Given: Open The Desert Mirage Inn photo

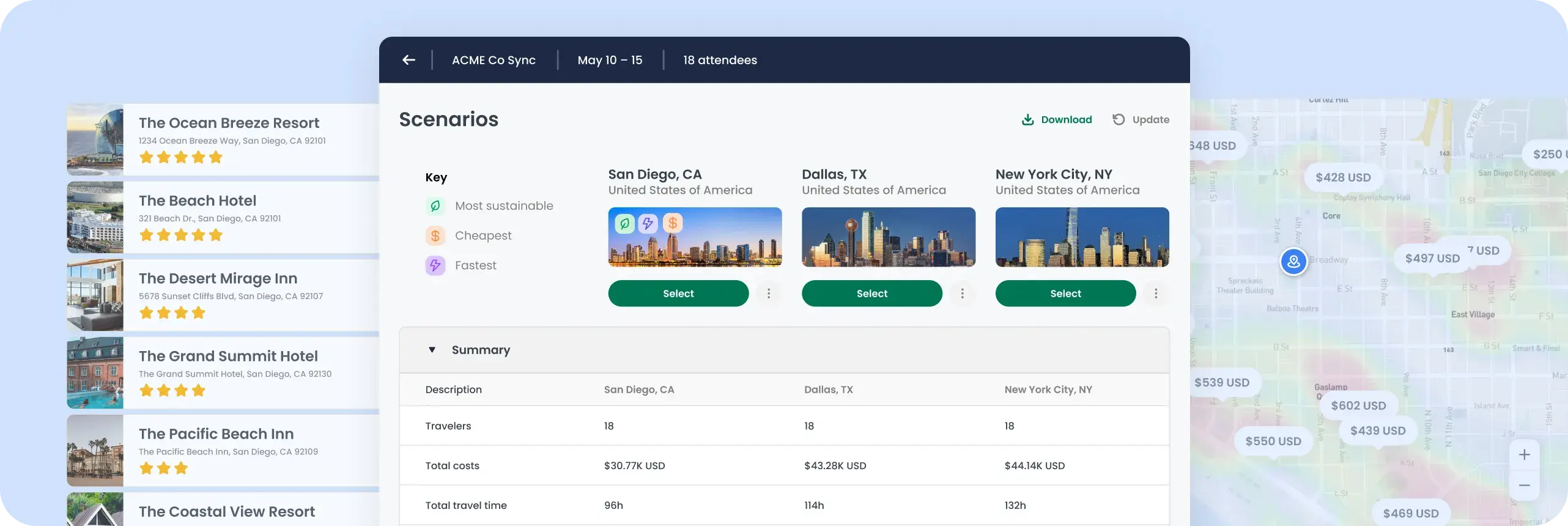Looking at the screenshot, I should click(95, 295).
